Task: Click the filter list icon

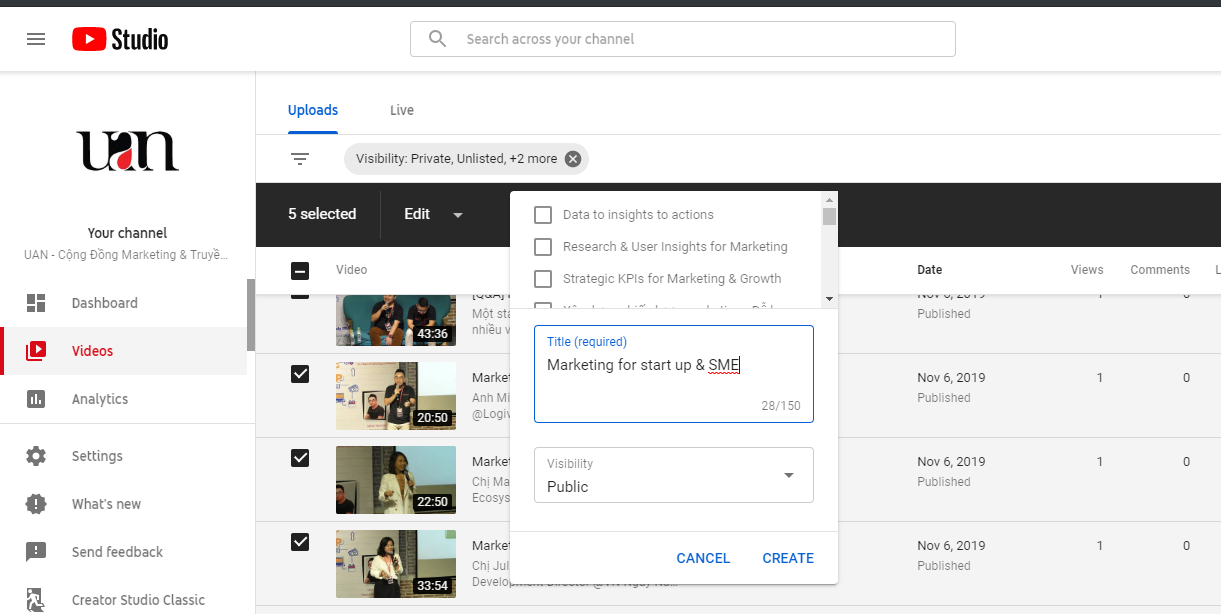Action: pyautogui.click(x=300, y=159)
